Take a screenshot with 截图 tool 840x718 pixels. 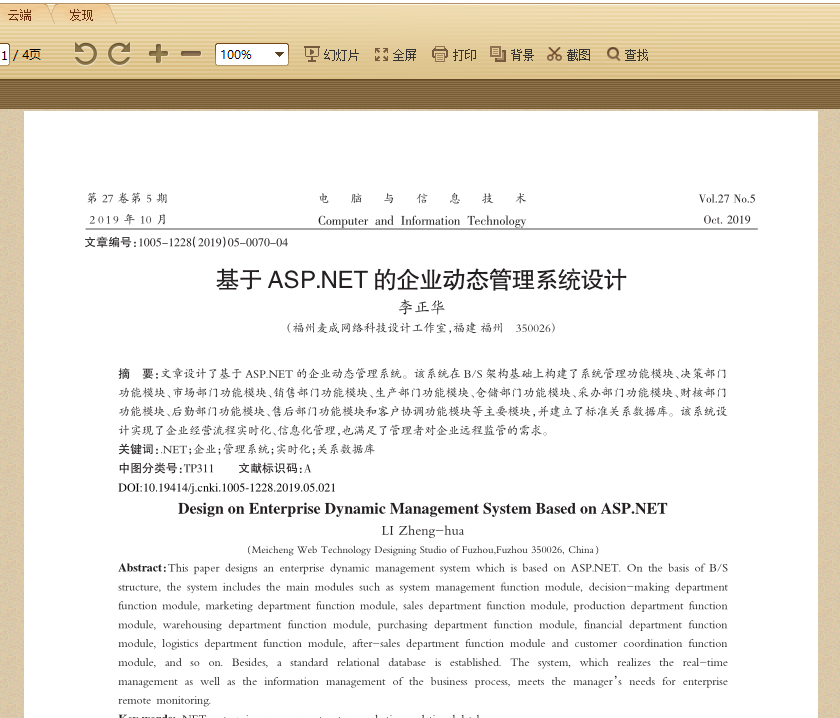tap(569, 55)
